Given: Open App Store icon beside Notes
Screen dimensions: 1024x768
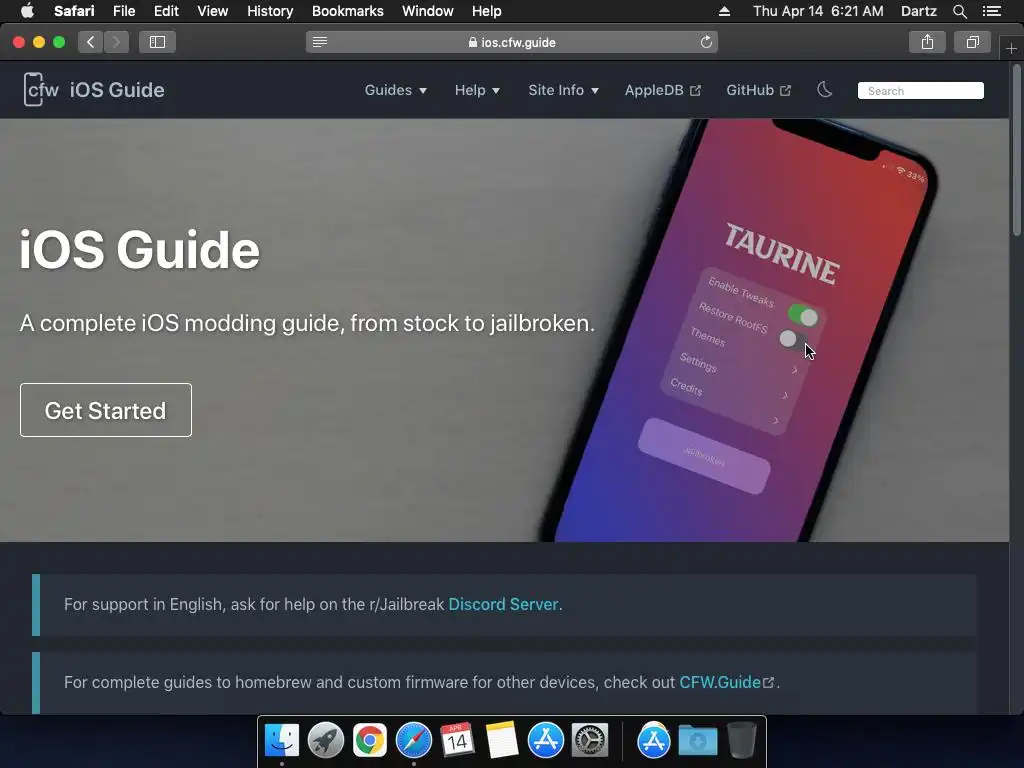Looking at the screenshot, I should [545, 740].
